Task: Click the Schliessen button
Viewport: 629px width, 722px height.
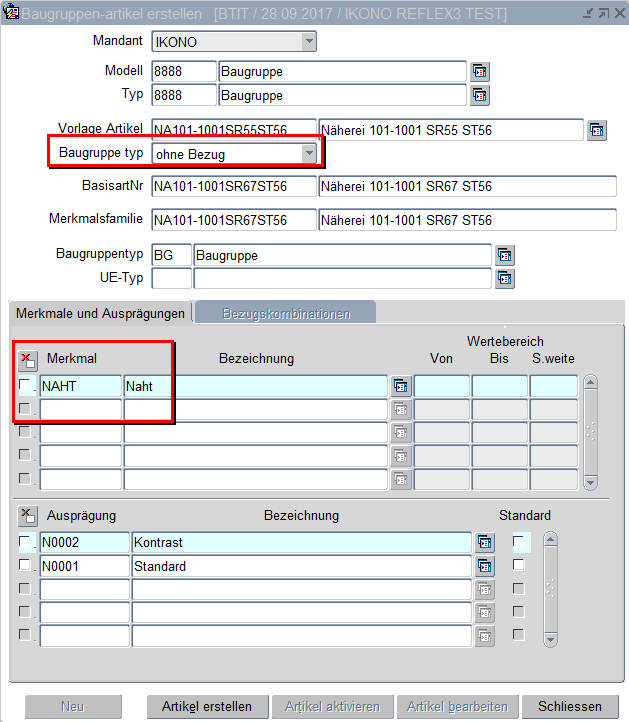Action: [569, 706]
